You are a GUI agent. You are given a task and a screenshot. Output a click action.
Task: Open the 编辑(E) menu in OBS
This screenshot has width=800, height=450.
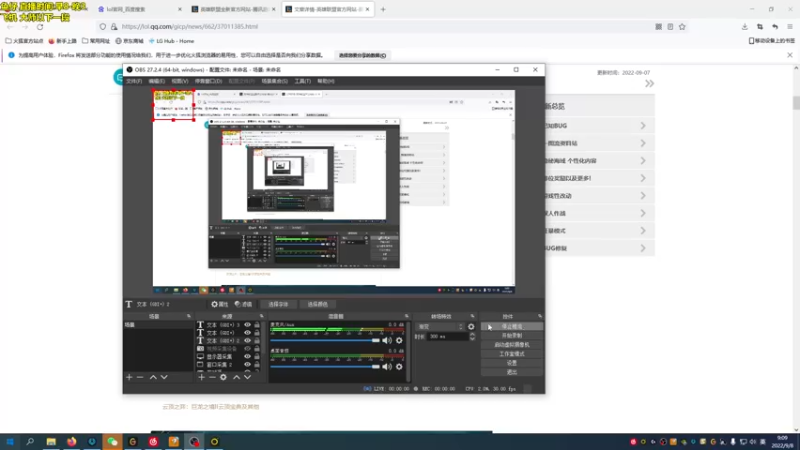click(x=157, y=81)
